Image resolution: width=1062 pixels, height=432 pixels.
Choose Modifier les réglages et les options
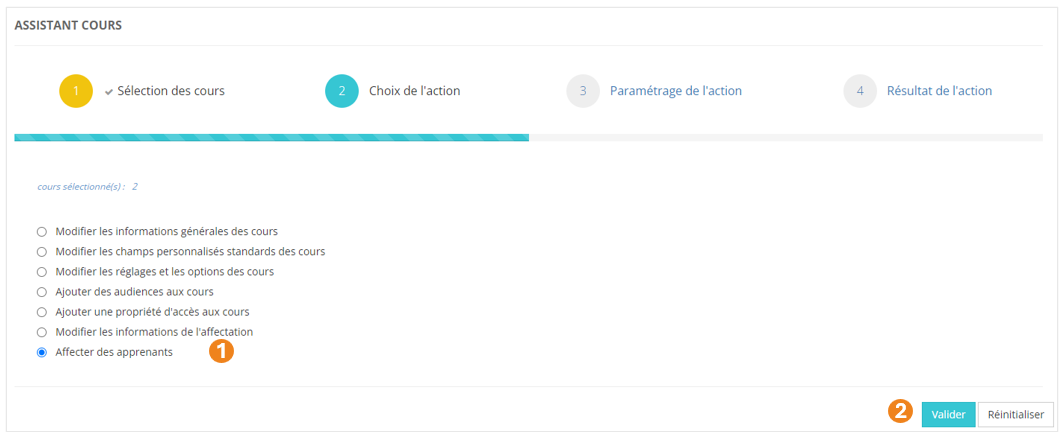point(42,271)
